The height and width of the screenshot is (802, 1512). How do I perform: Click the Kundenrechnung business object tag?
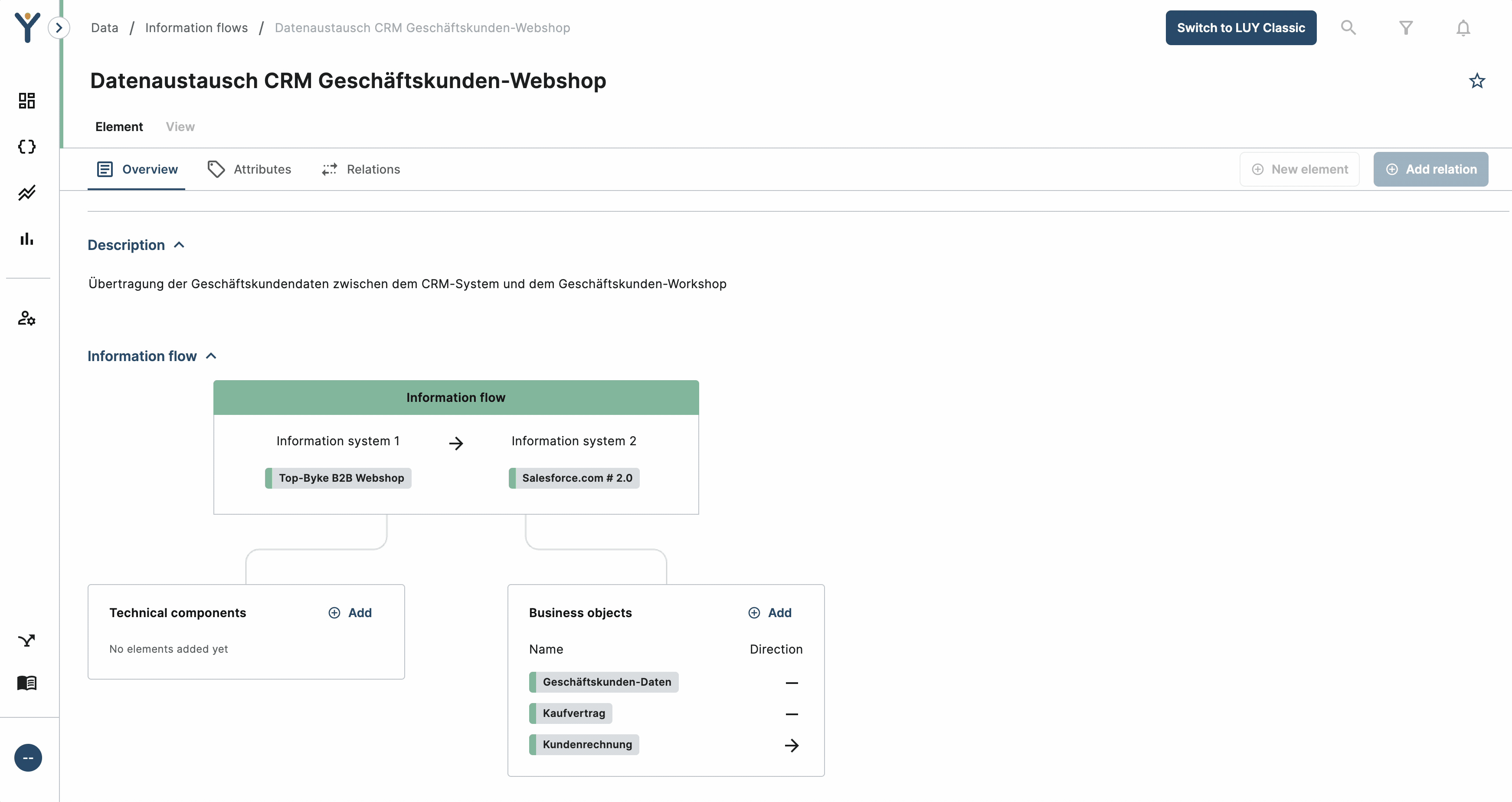click(x=586, y=744)
